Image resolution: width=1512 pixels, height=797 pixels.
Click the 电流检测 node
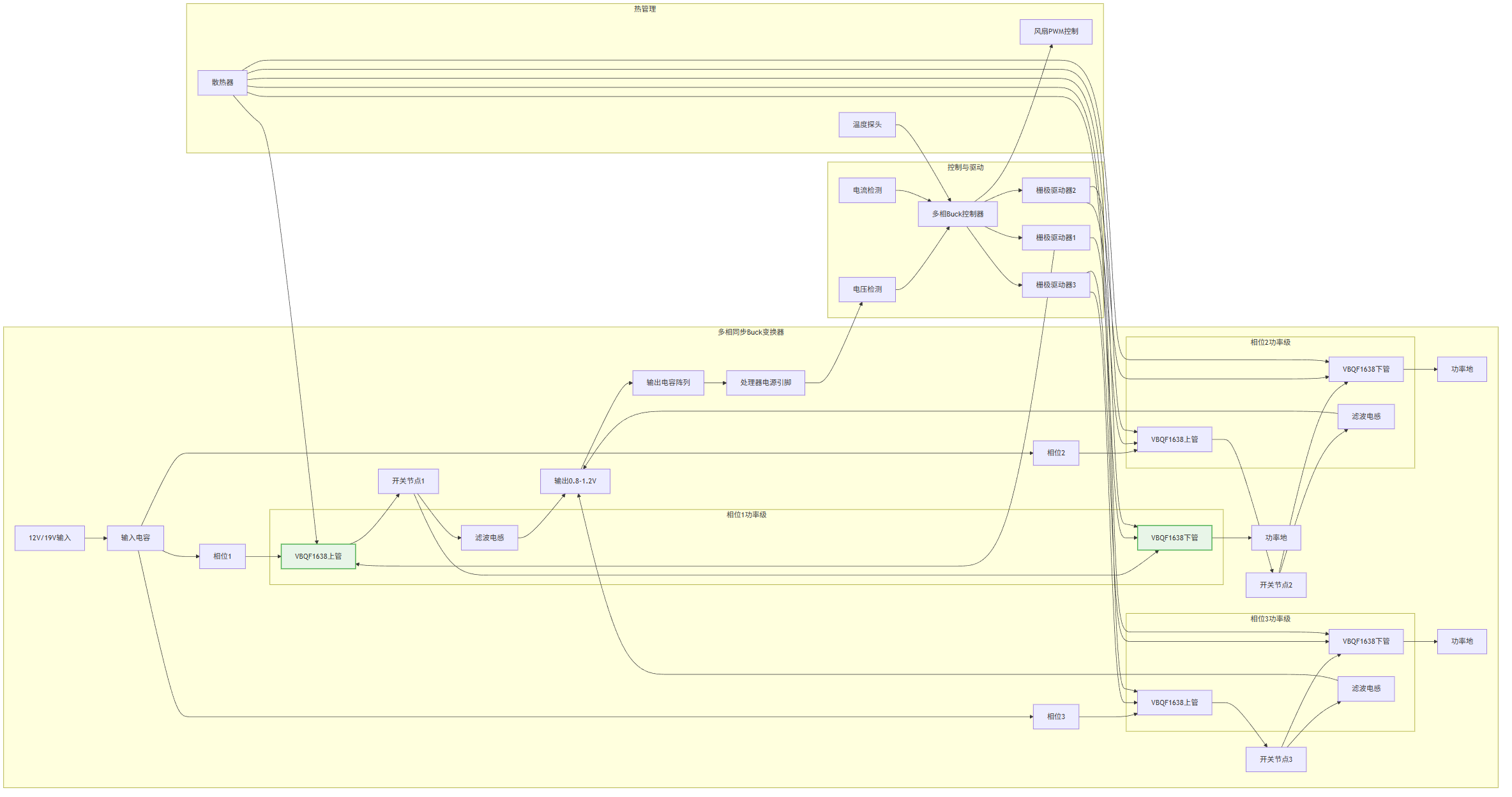[x=866, y=190]
